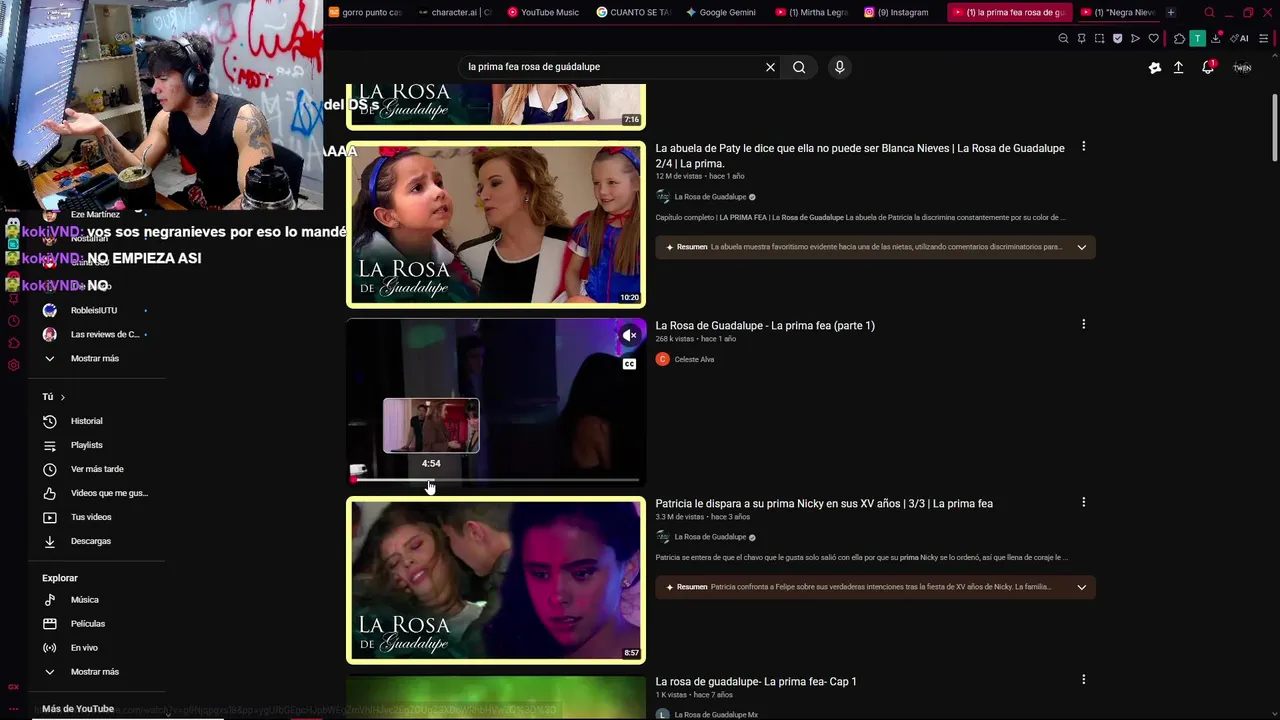Toggle captions on the preview video
Image resolution: width=1280 pixels, height=720 pixels.
(629, 364)
